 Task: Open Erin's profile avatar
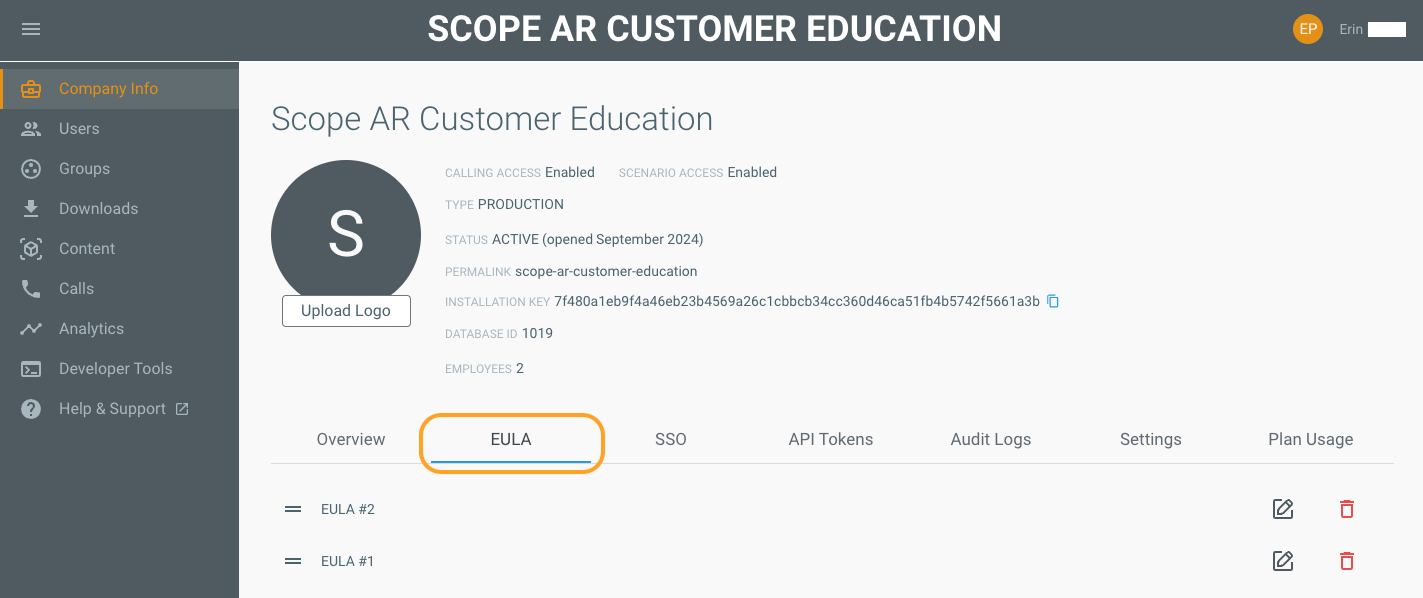click(1307, 28)
